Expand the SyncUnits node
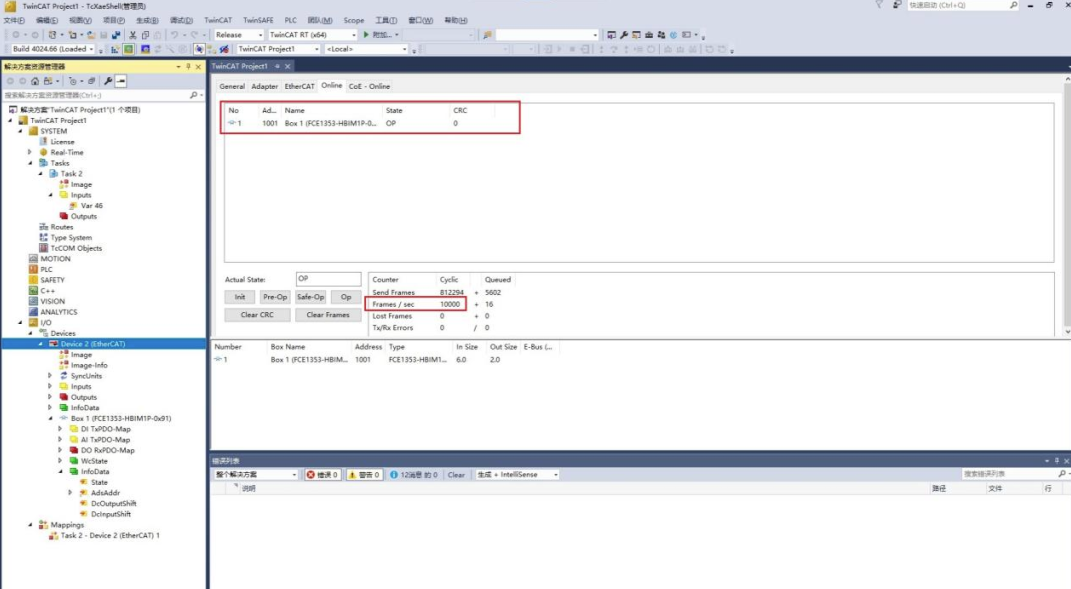The width and height of the screenshot is (1071, 589). coord(50,376)
